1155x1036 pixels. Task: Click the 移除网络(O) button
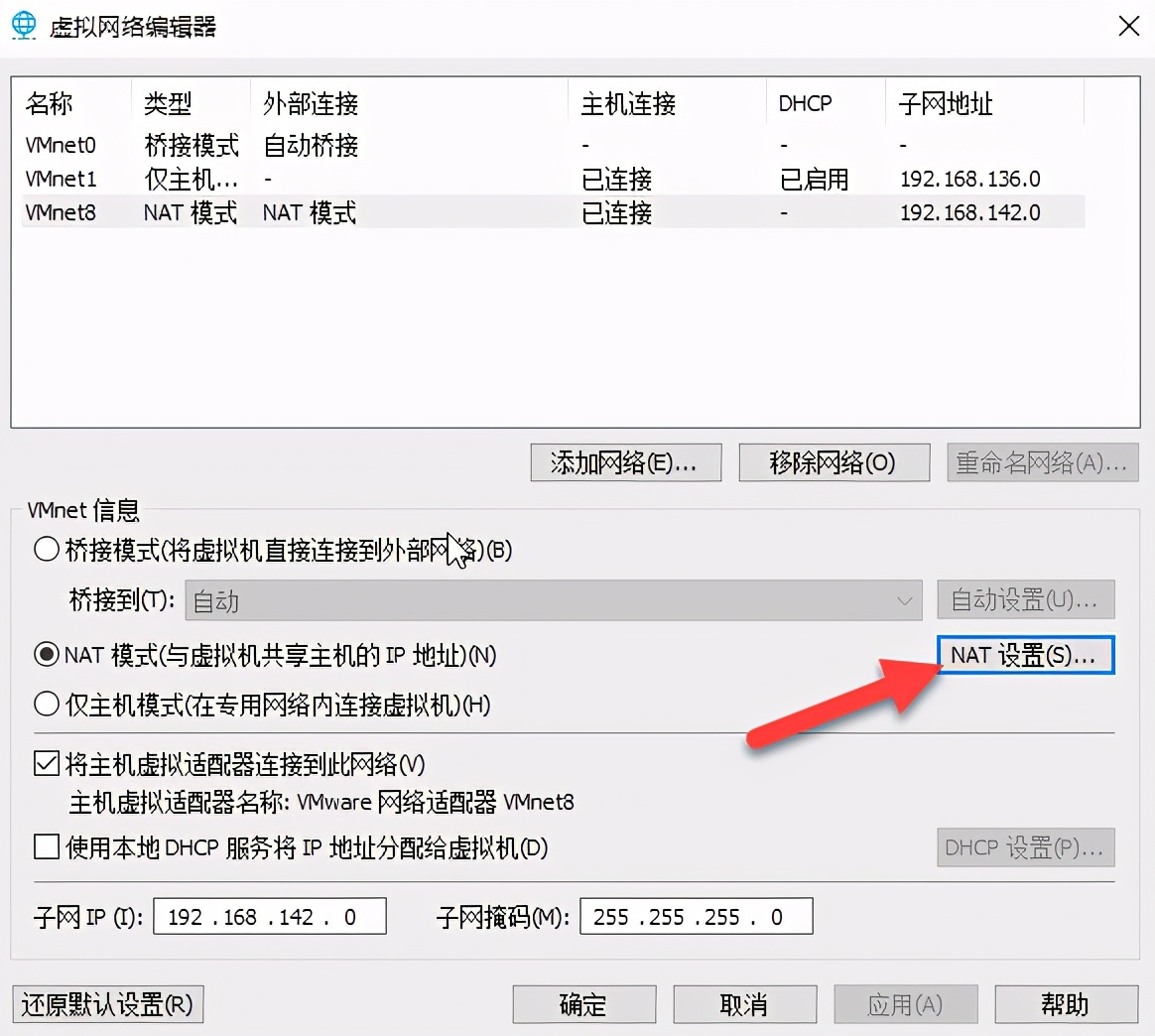(834, 462)
